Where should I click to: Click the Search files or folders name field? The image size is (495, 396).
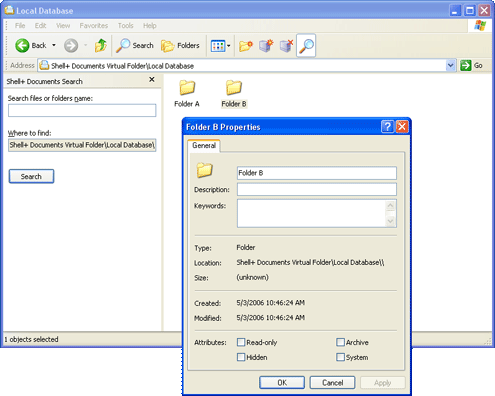coord(82,110)
